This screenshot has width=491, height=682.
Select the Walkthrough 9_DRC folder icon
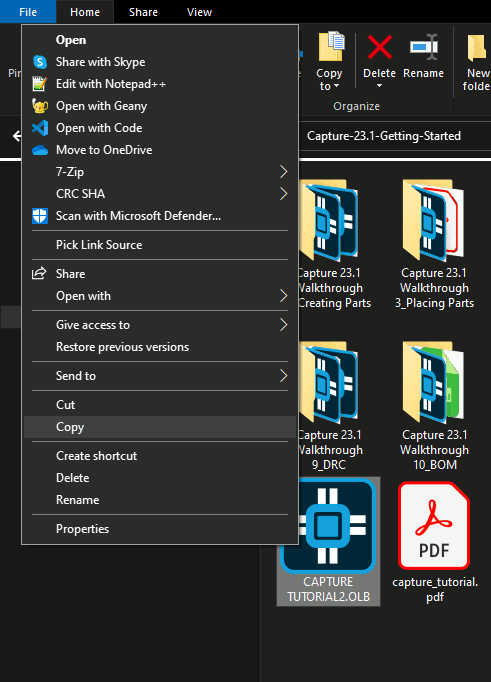coord(329,383)
